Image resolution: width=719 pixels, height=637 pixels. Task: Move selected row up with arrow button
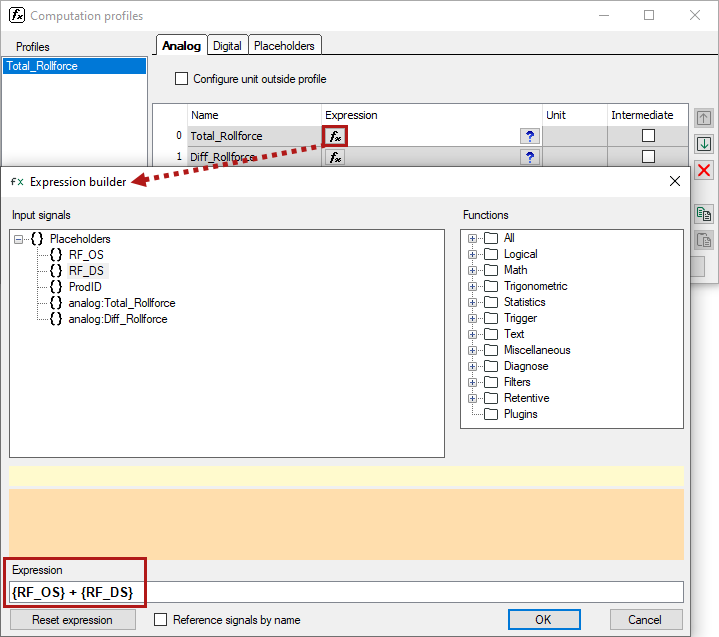point(703,118)
